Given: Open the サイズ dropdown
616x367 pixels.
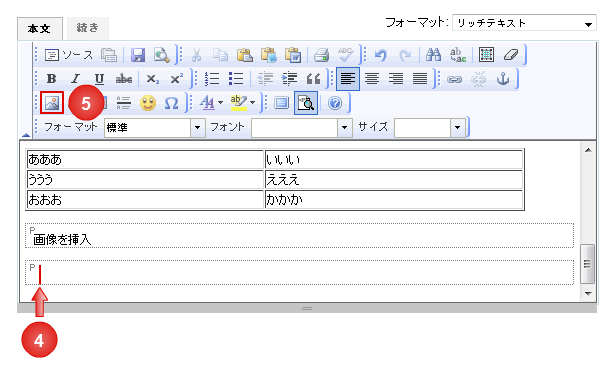Looking at the screenshot, I should pos(429,127).
